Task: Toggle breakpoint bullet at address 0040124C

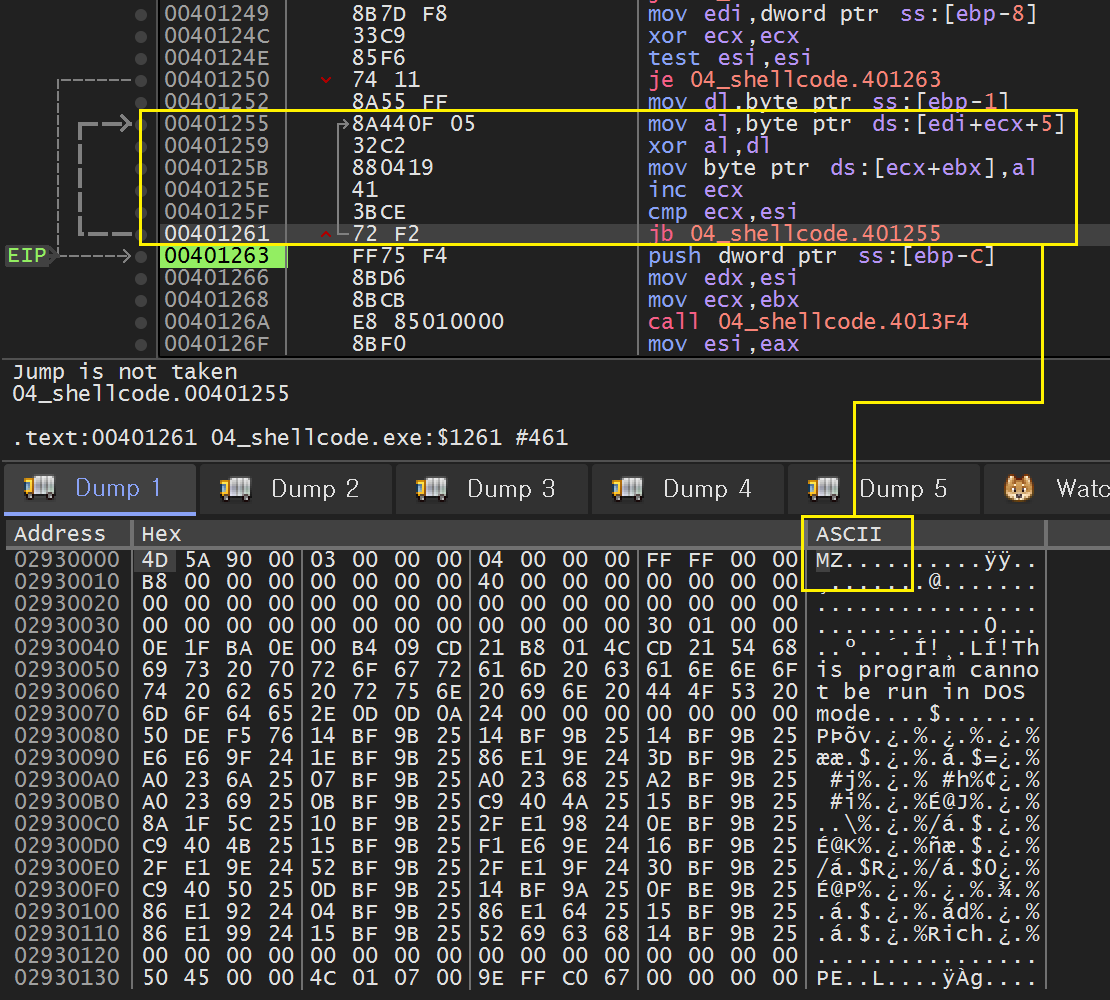Action: coord(141,36)
